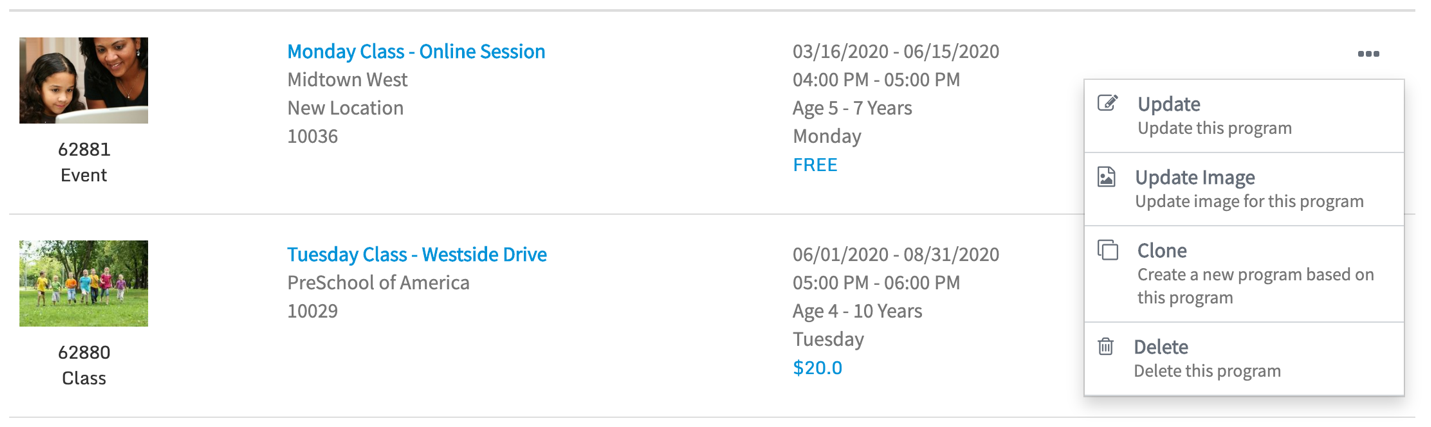Click the FREE price link

click(814, 165)
